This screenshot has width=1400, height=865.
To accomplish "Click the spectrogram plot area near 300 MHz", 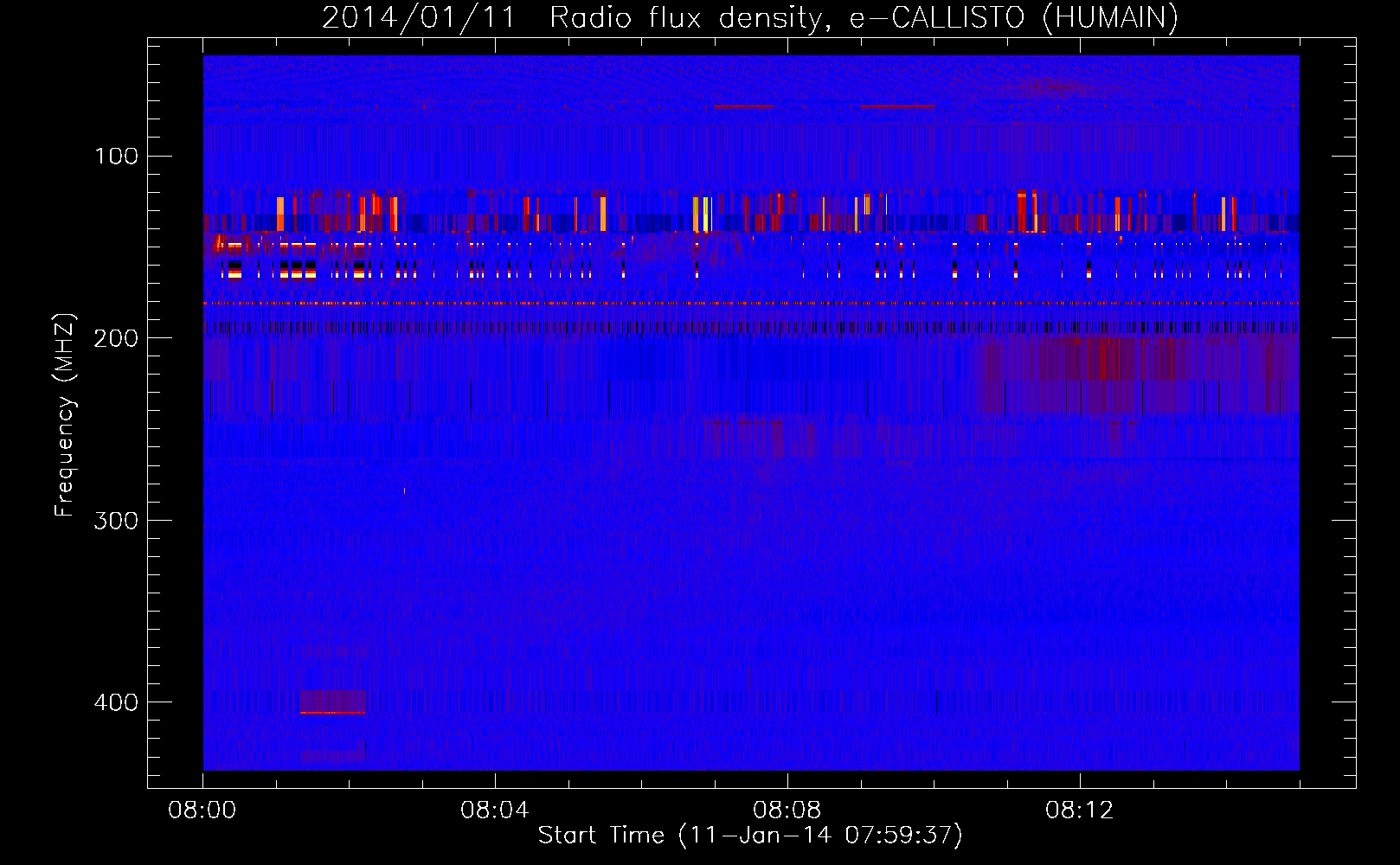I will click(751, 519).
